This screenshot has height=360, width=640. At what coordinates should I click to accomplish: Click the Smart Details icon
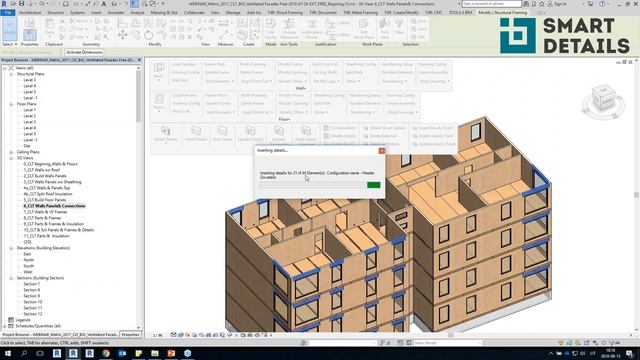point(166,134)
